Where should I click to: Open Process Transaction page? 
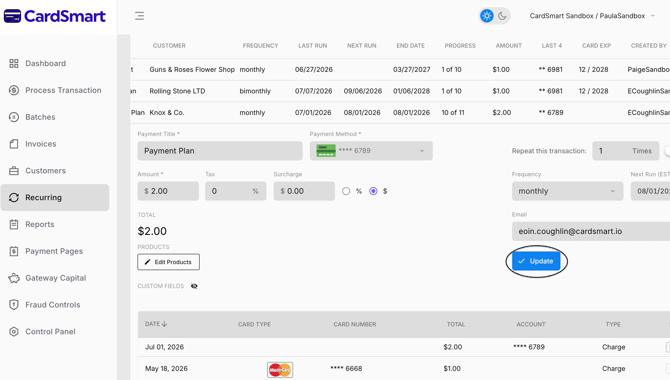63,90
